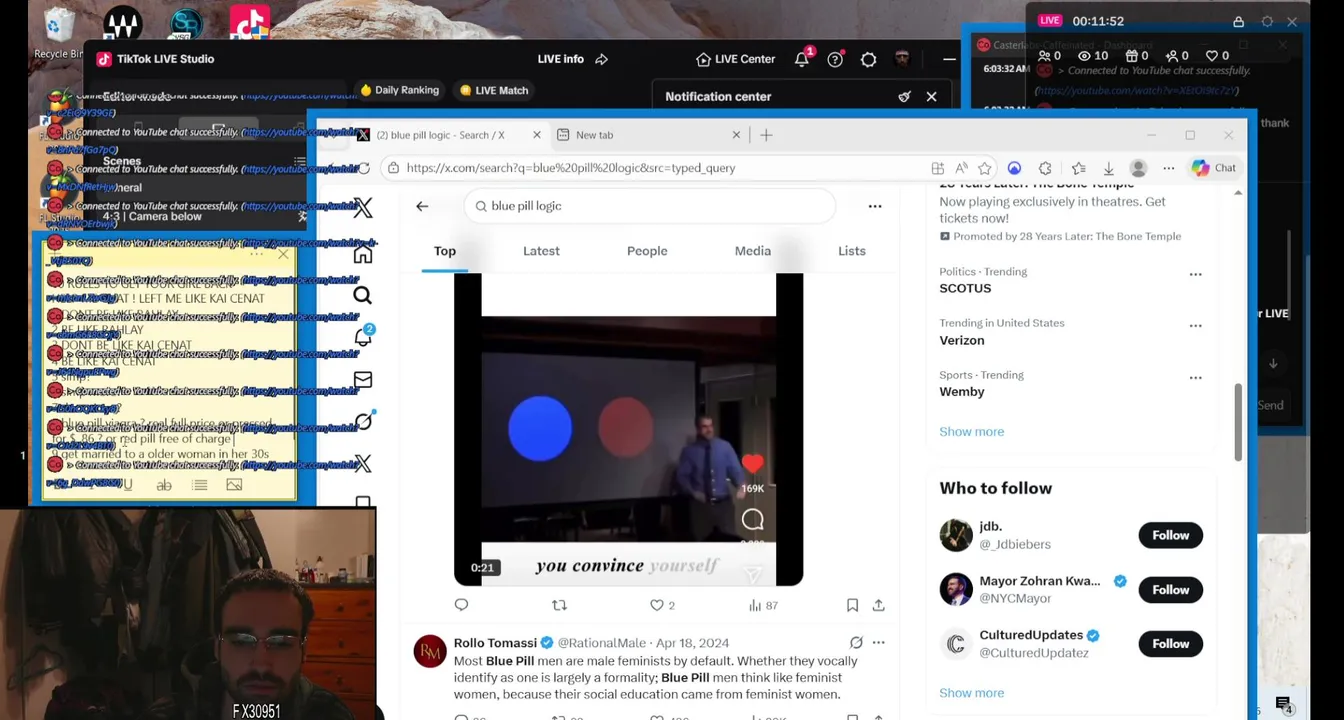Switch to People search tab
The height and width of the screenshot is (720, 1344).
647,251
